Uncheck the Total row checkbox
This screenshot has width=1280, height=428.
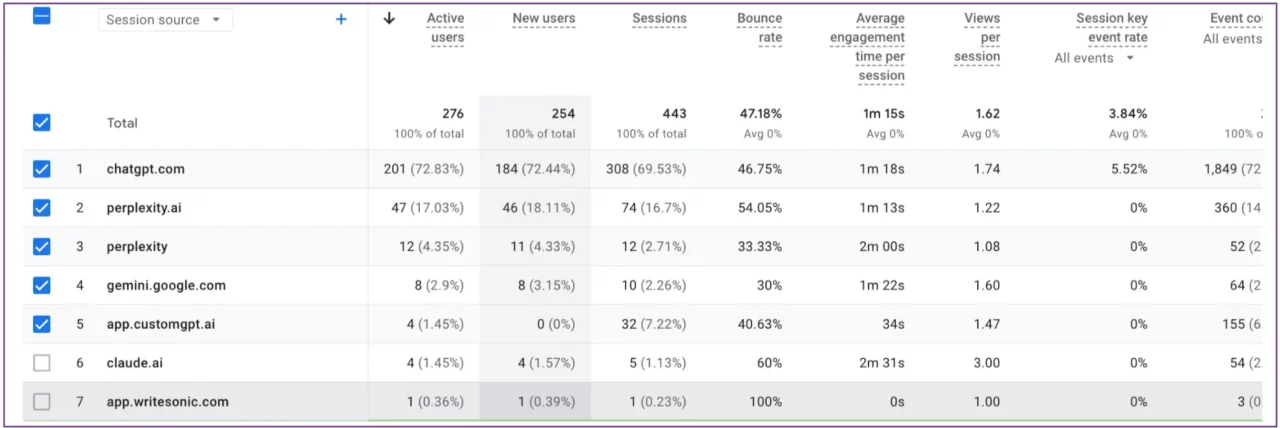click(42, 123)
